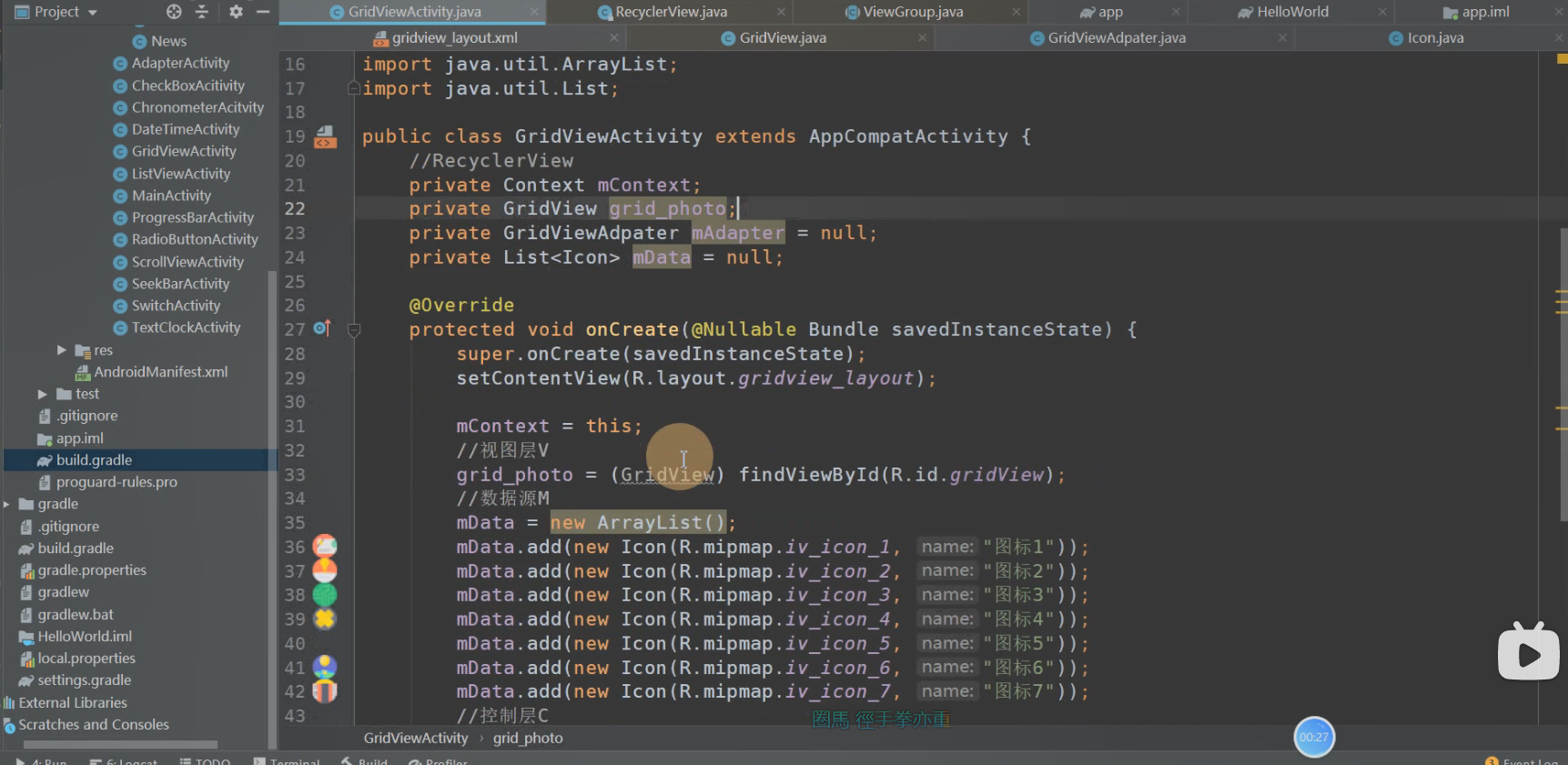Screen dimensions: 1568x765
Task: Close the RecyclerView.java tab
Action: point(781,12)
